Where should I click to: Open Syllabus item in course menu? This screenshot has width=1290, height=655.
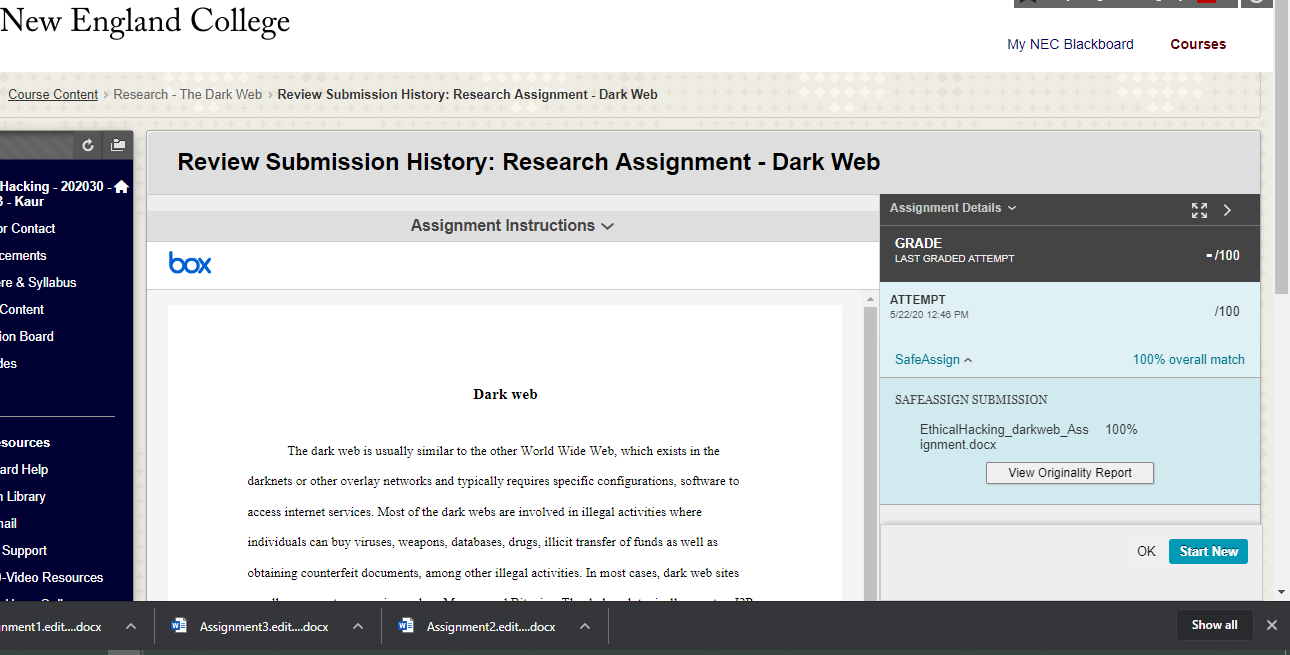38,282
